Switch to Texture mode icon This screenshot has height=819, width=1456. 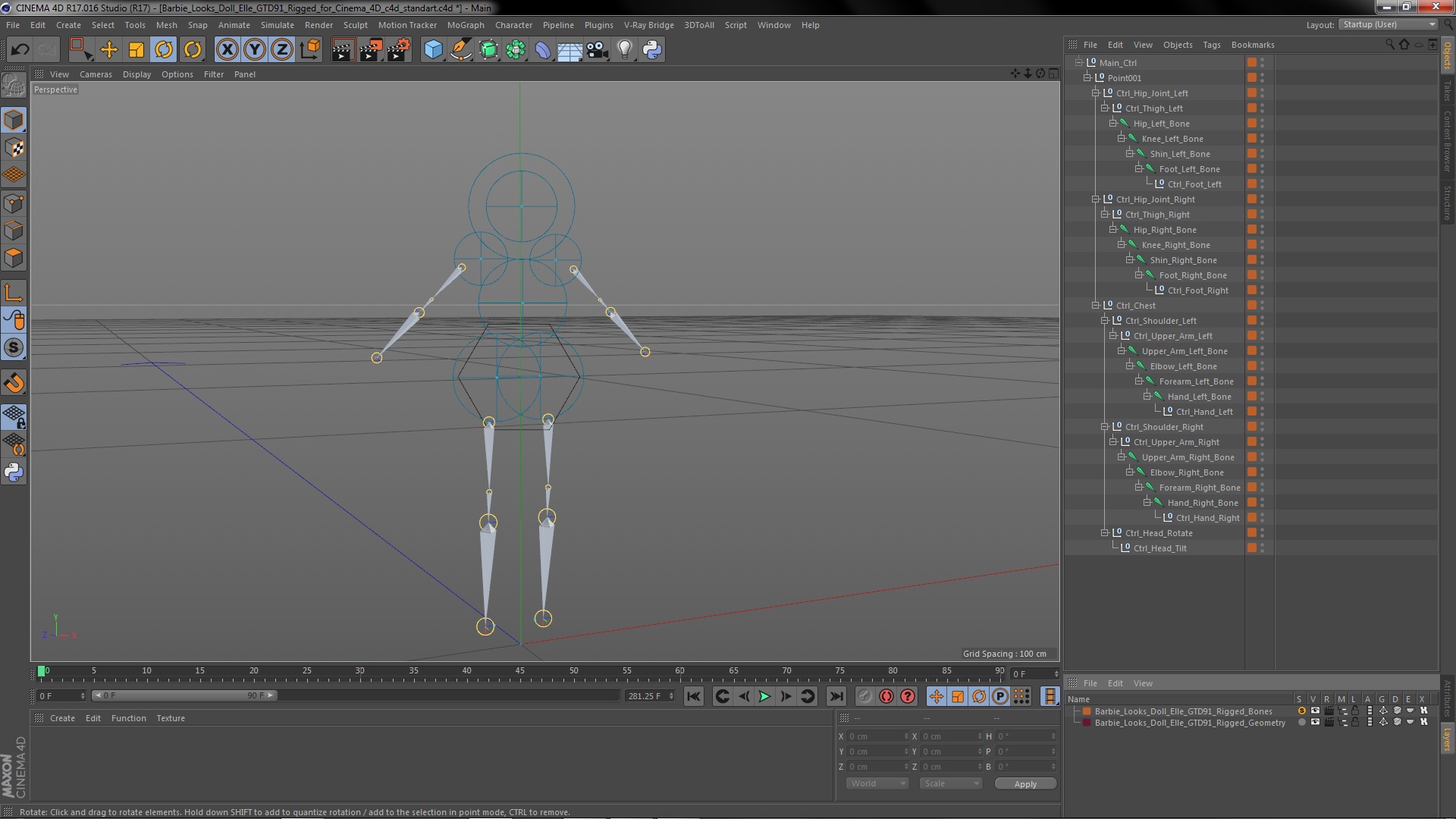pyautogui.click(x=14, y=148)
